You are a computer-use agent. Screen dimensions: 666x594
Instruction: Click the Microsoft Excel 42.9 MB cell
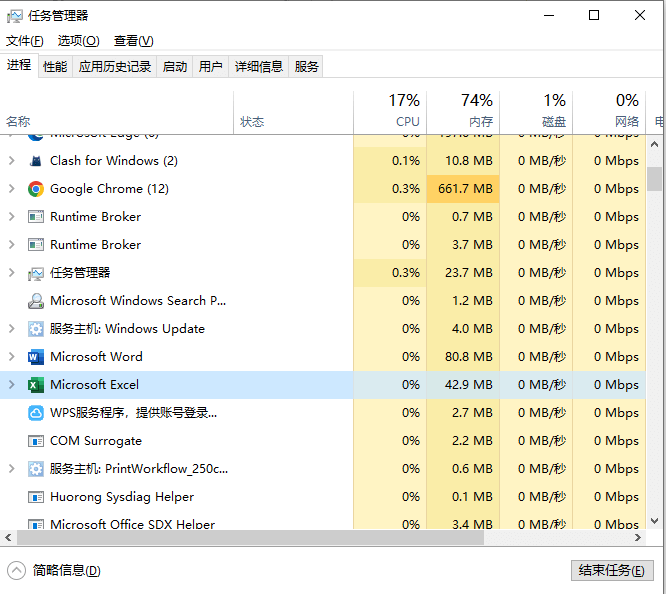463,385
